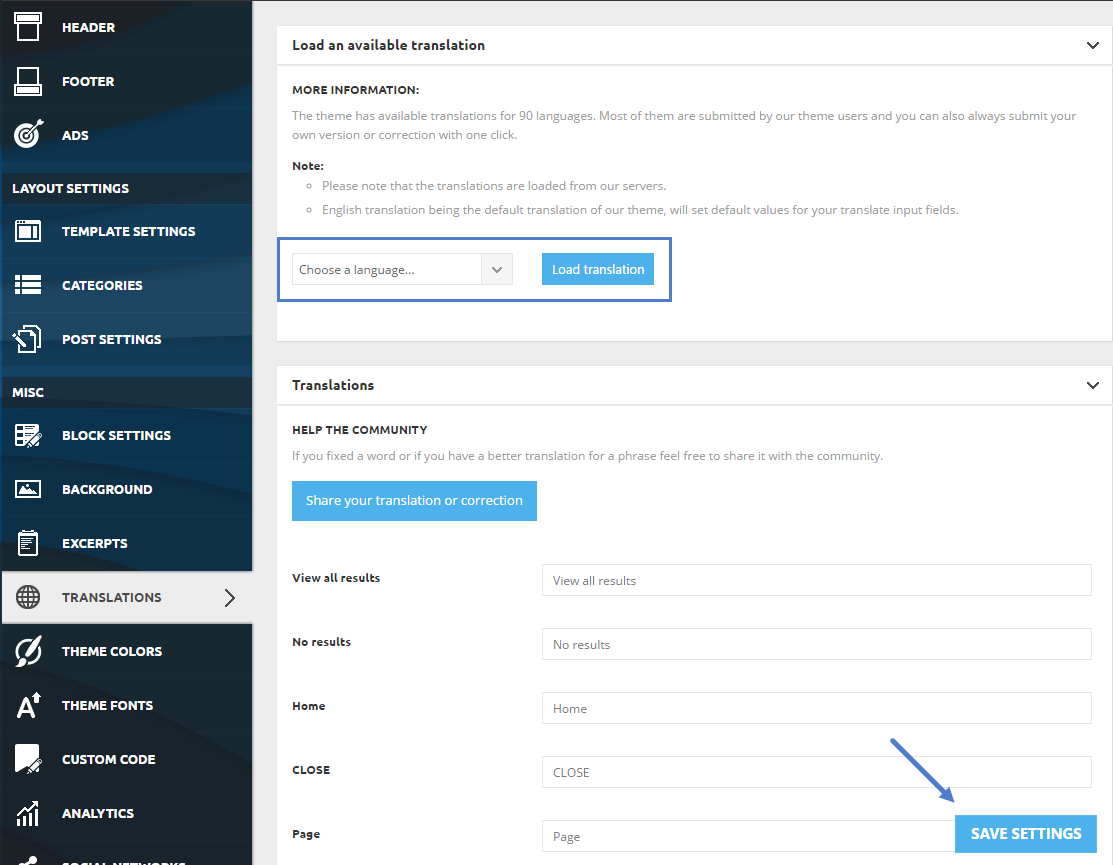Open the Choose a language dropdown
This screenshot has height=865, width=1113.
tap(402, 270)
